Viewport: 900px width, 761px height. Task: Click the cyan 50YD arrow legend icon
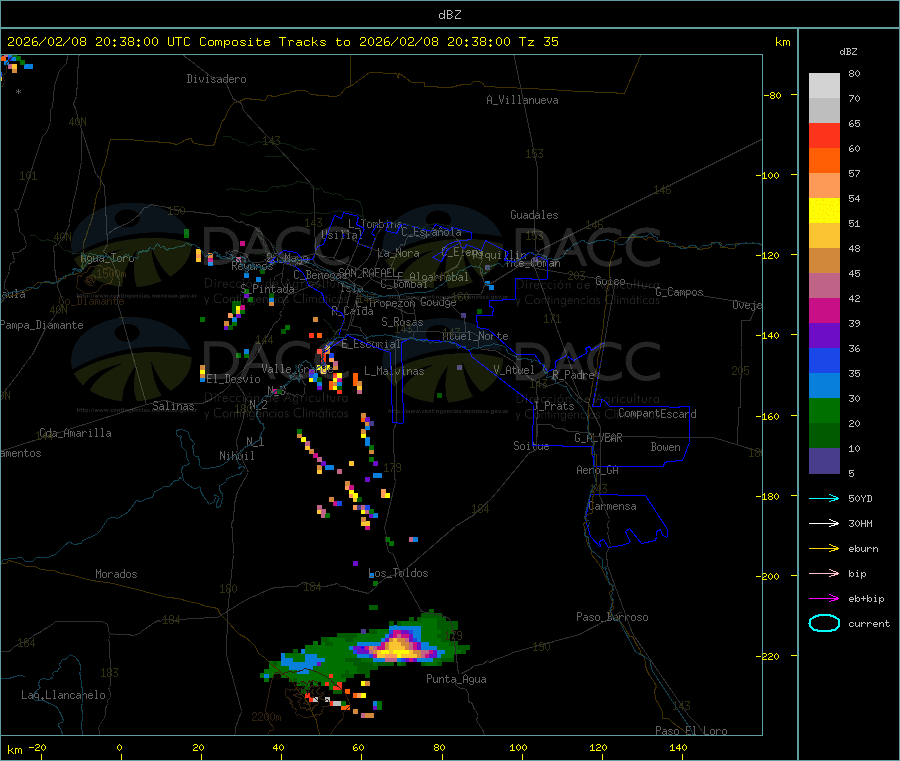pyautogui.click(x=824, y=498)
